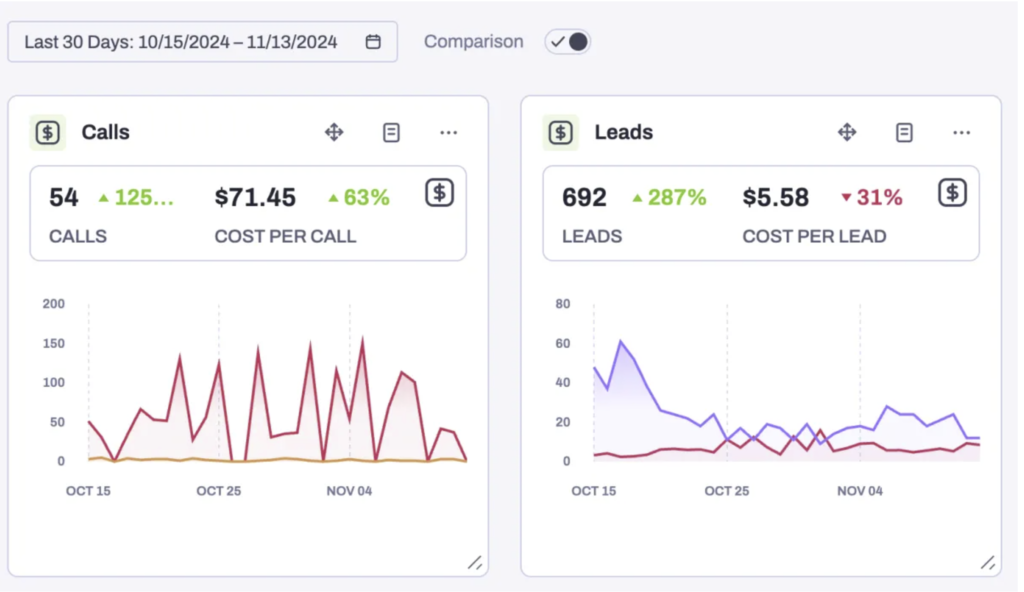Click OCT 25 label on Leads chart
1024x592 pixels.
point(727,491)
